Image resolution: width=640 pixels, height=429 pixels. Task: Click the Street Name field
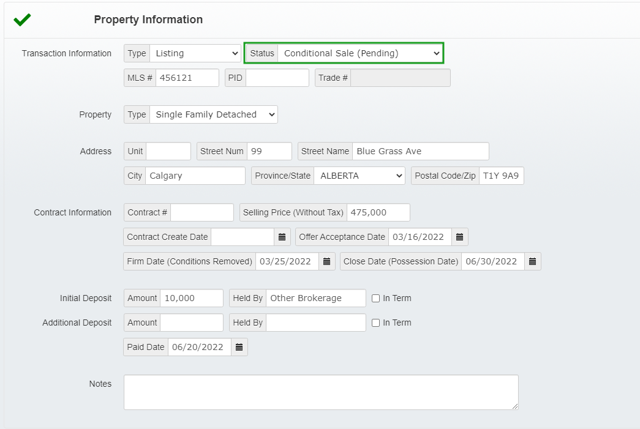(420, 151)
